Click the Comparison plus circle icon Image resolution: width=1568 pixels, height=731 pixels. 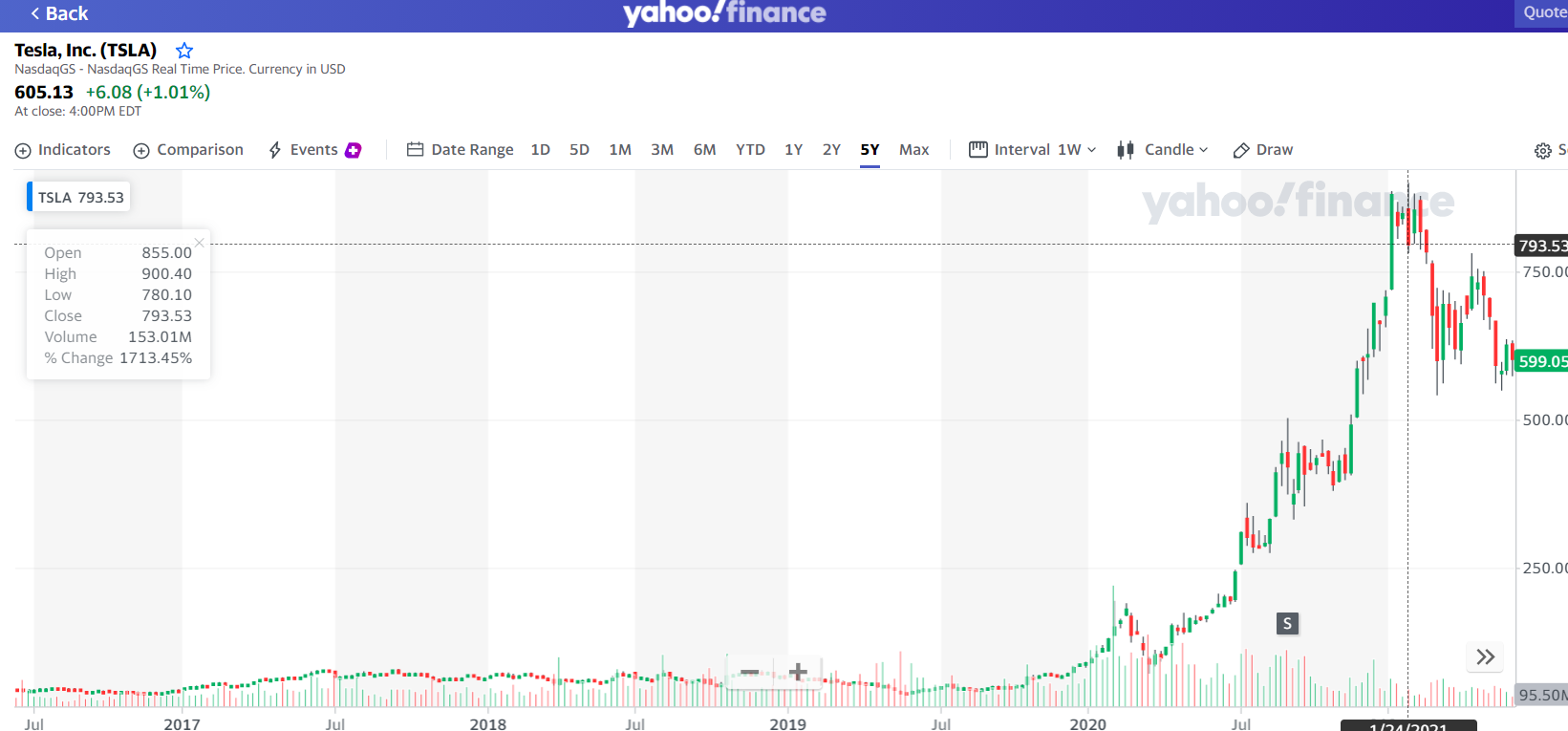141,151
